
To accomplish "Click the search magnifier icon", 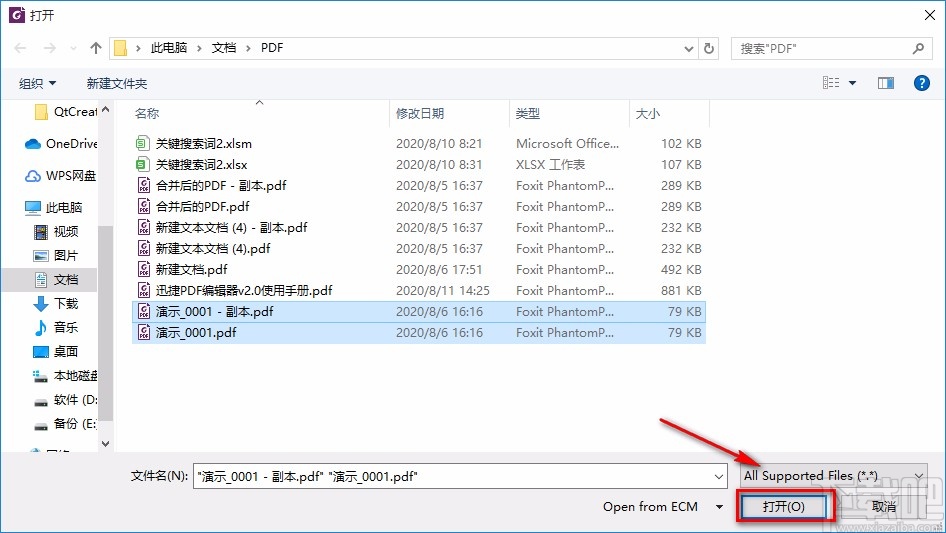I will [918, 48].
